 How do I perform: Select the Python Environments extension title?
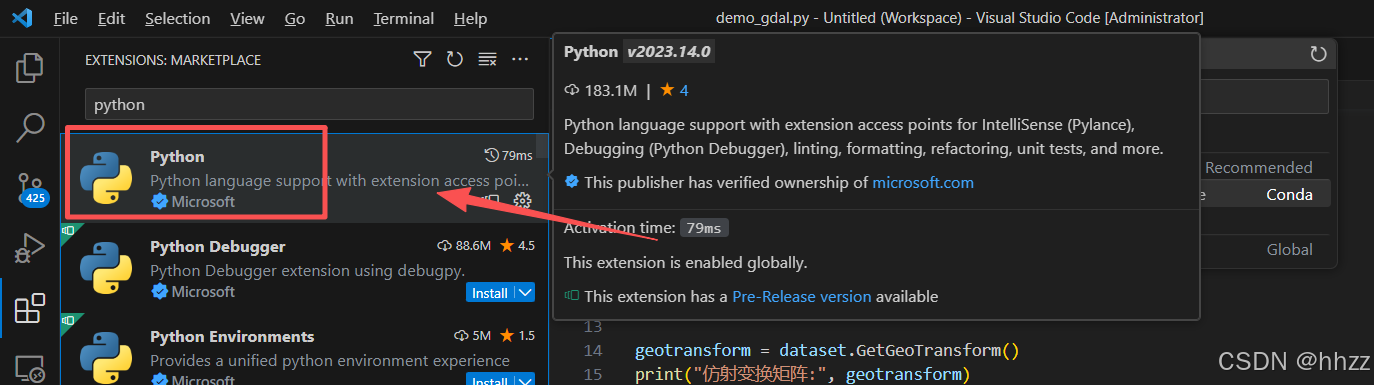[232, 336]
